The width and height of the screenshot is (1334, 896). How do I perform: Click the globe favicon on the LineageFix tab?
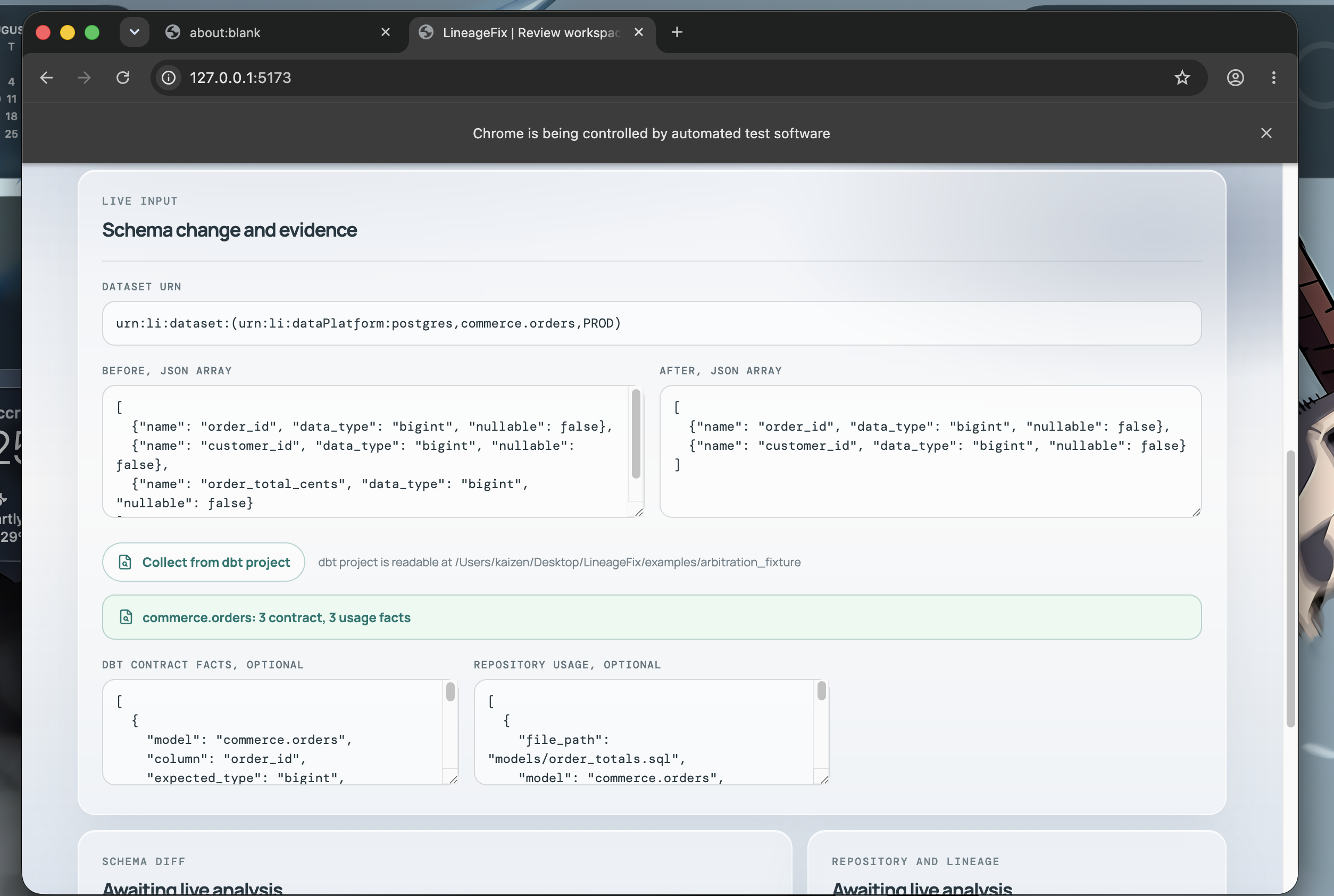click(426, 32)
